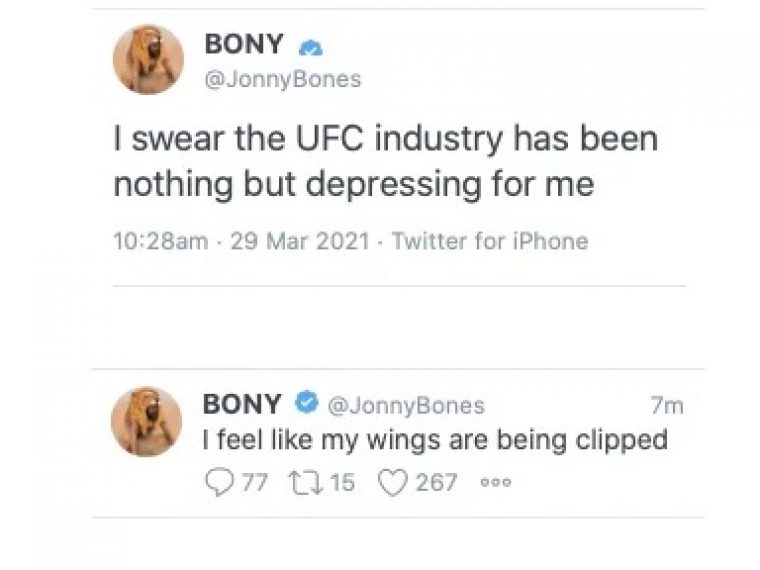Screen dimensions: 760x570
Task: Open the top tweet profile avatar
Action: coord(148,60)
